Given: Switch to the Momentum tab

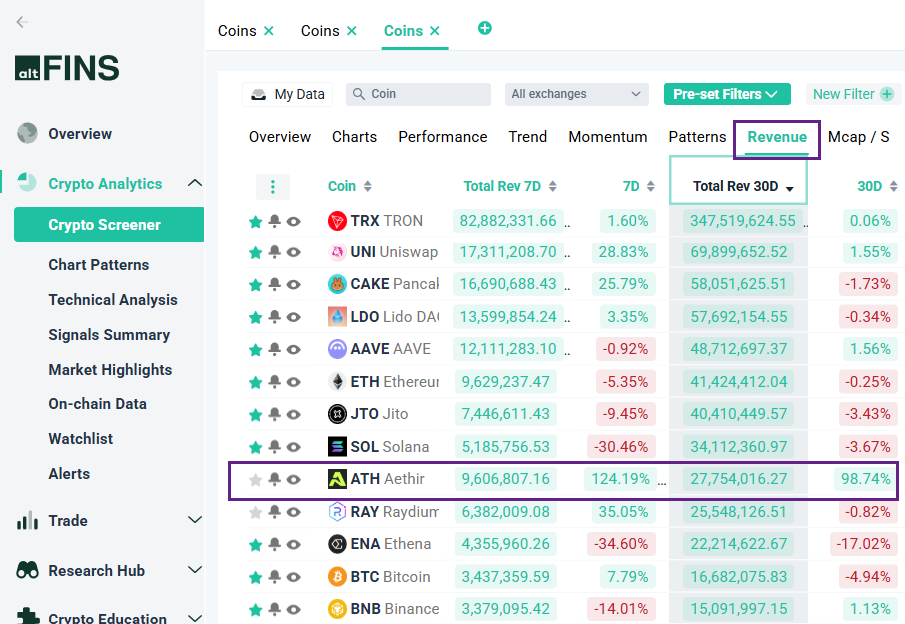Looking at the screenshot, I should [x=608, y=137].
